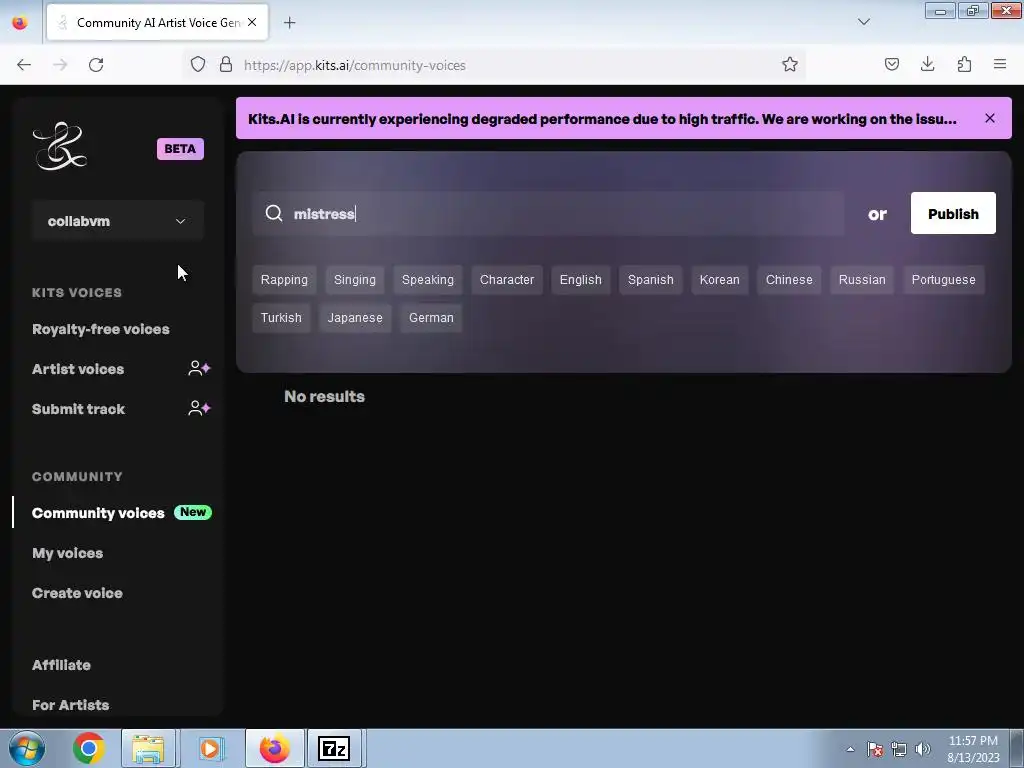
Task: Click the browser forward arrow
Action: (x=60, y=65)
